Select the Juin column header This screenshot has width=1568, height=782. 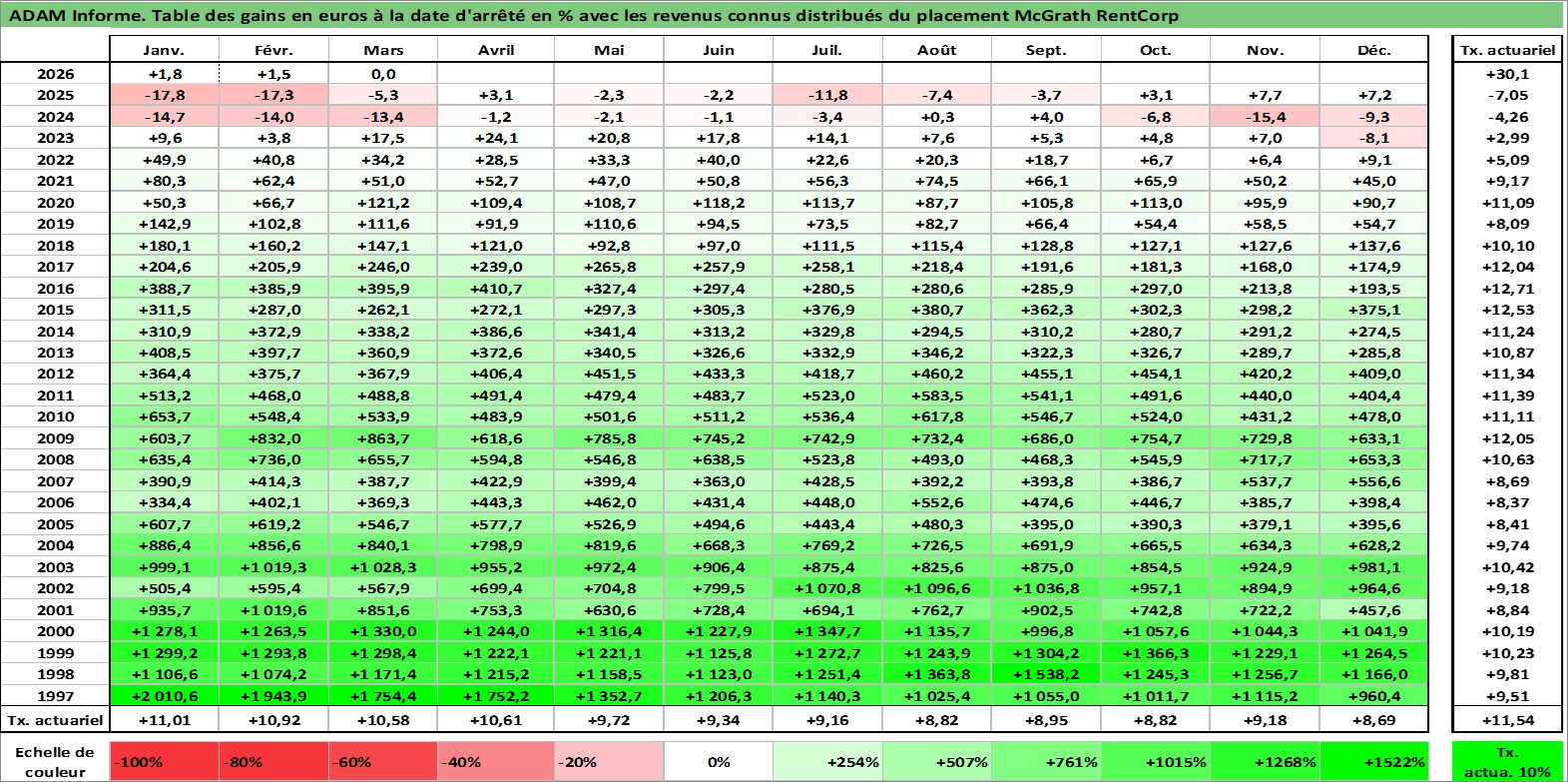tap(719, 50)
